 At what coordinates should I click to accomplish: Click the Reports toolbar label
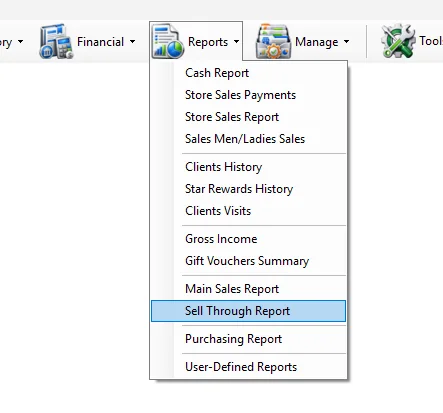coord(208,42)
